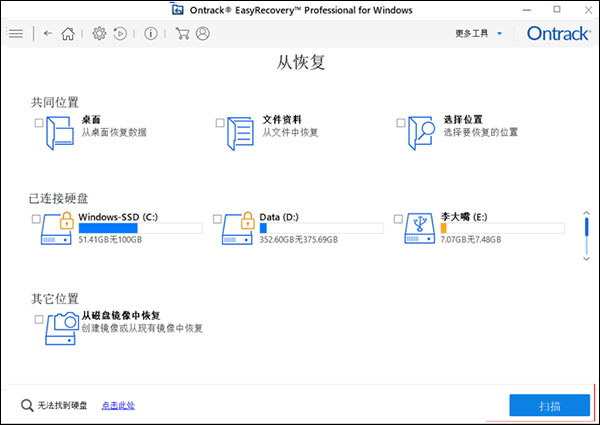Click the 从恢复 page title
This screenshot has height=425, width=600.
click(x=301, y=62)
